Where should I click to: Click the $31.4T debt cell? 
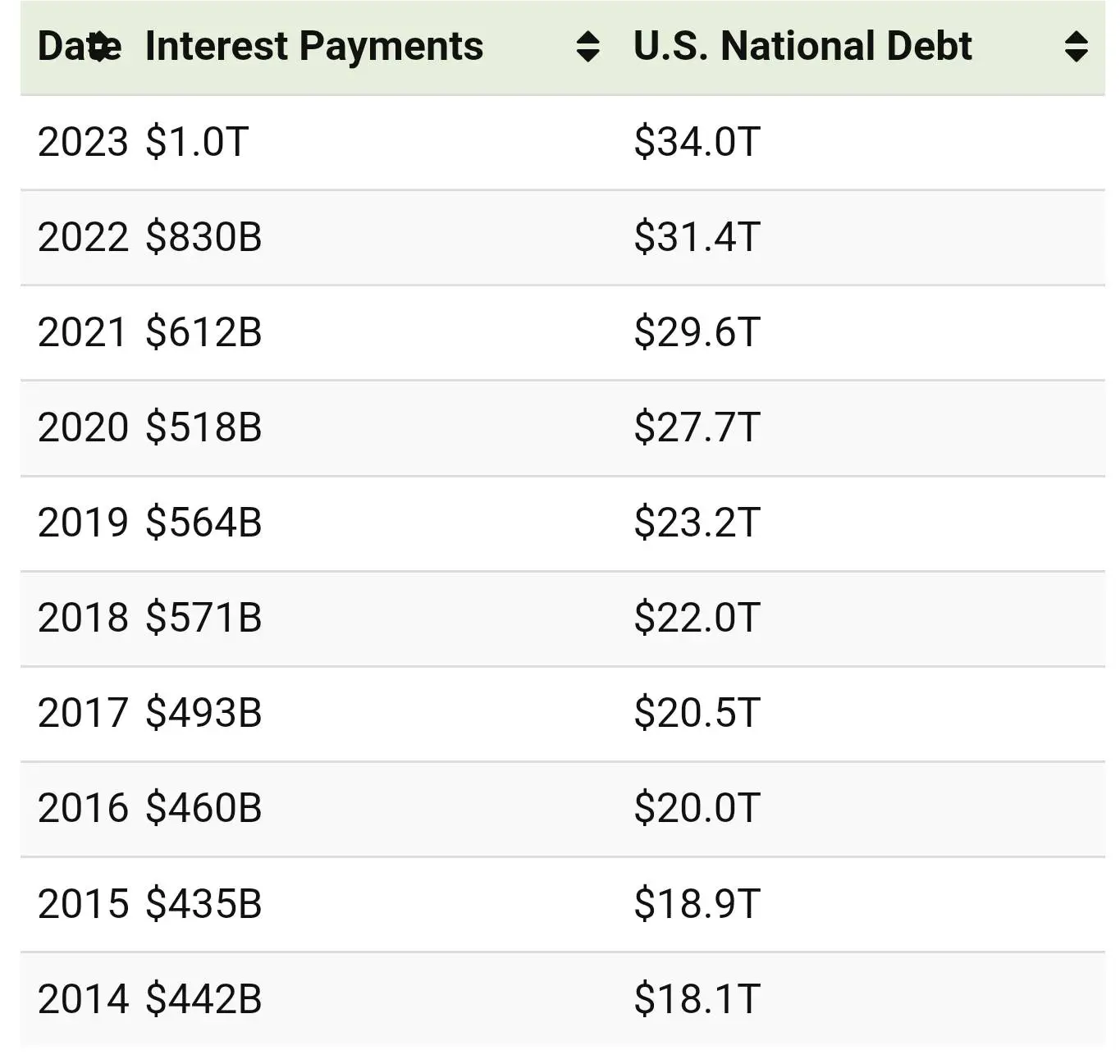tap(697, 237)
